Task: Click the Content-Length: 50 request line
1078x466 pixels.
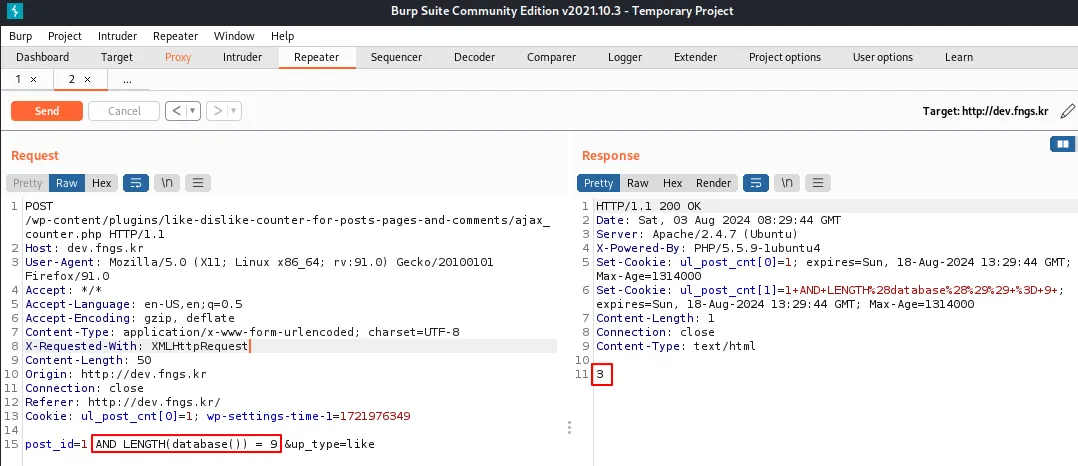Action: coord(88,360)
